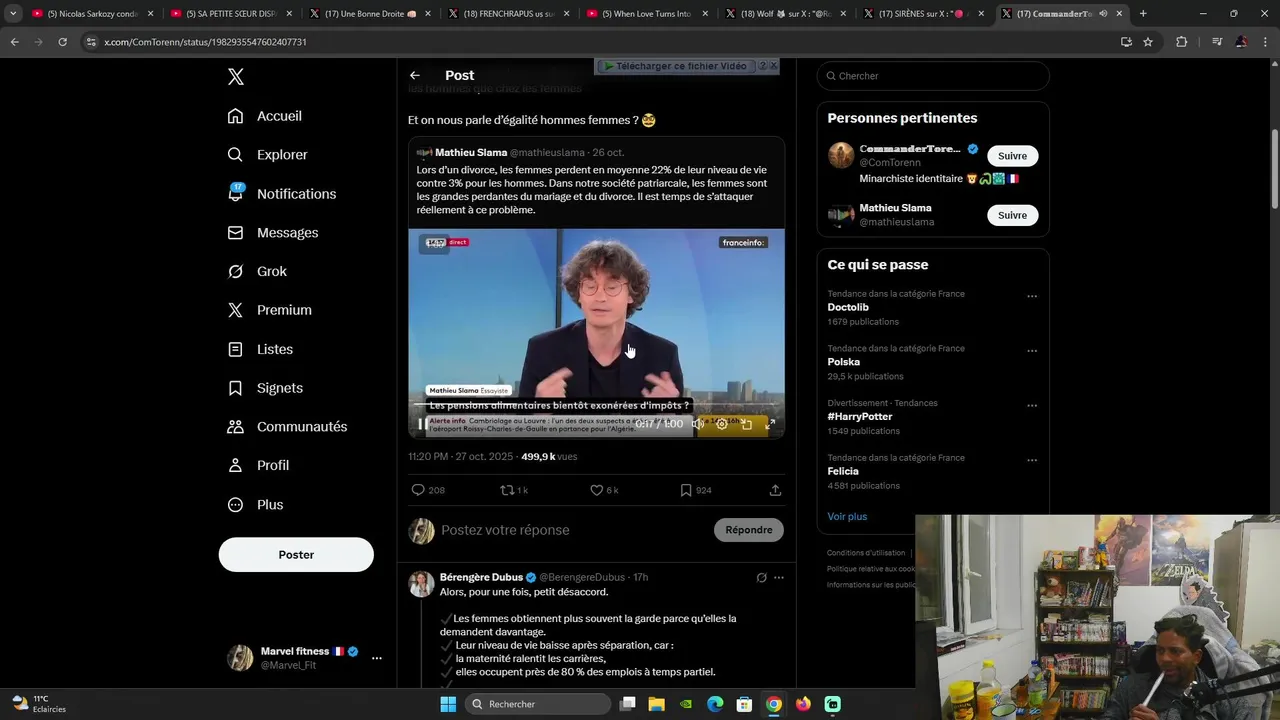
Task: Open new browser tab
Action: click(1143, 14)
